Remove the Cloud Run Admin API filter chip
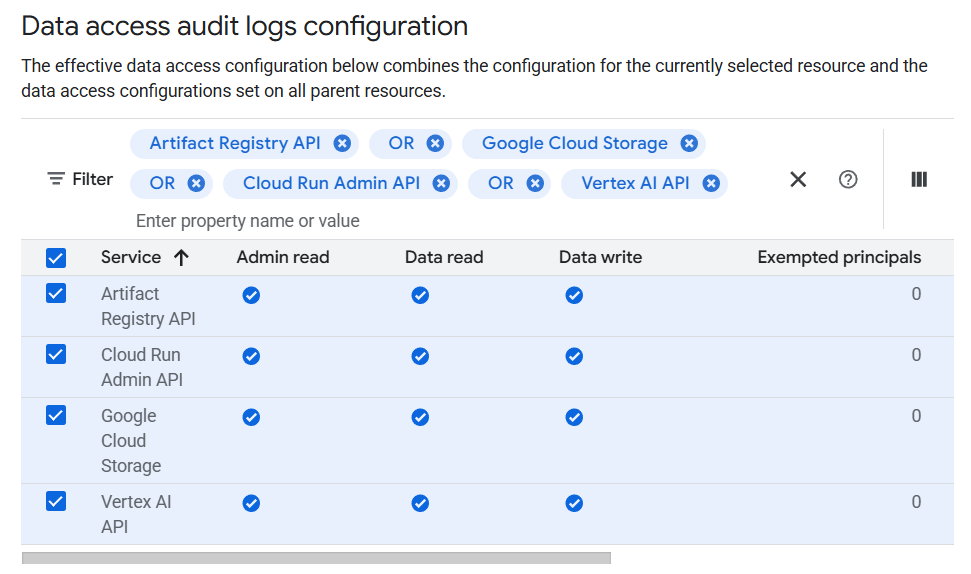 click(x=441, y=183)
